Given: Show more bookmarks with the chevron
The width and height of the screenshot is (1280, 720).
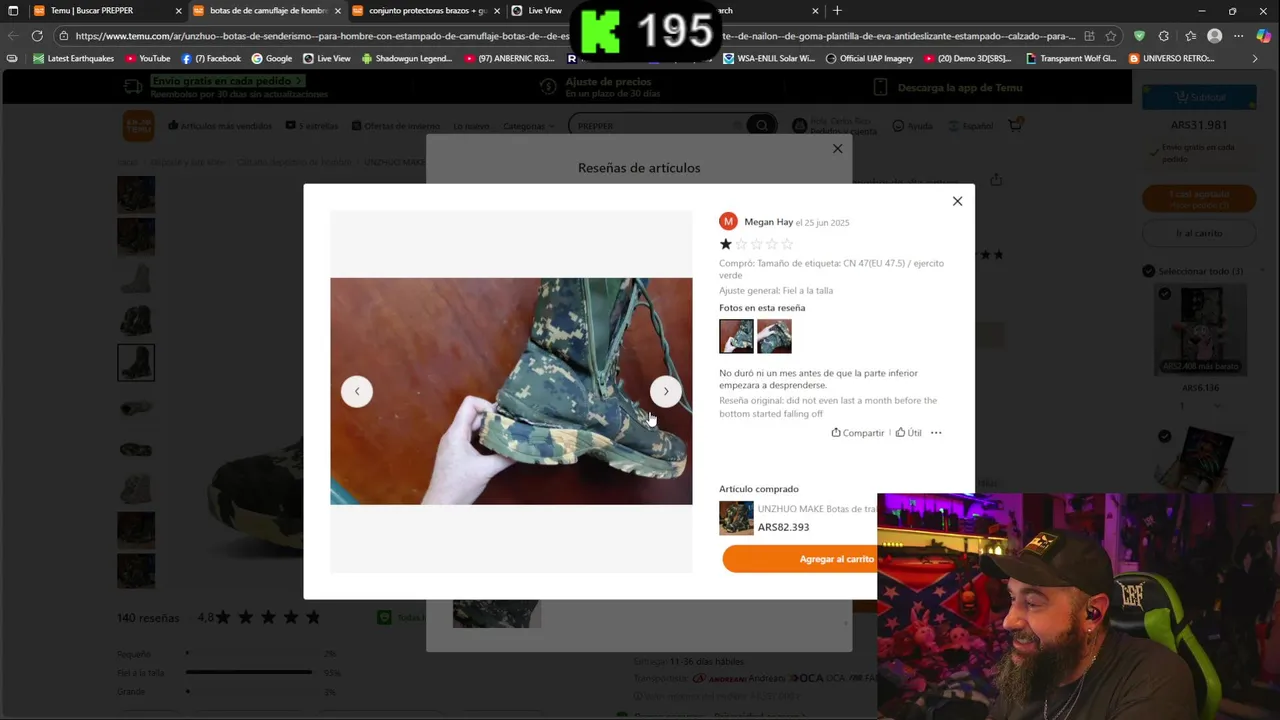Looking at the screenshot, I should [1256, 58].
